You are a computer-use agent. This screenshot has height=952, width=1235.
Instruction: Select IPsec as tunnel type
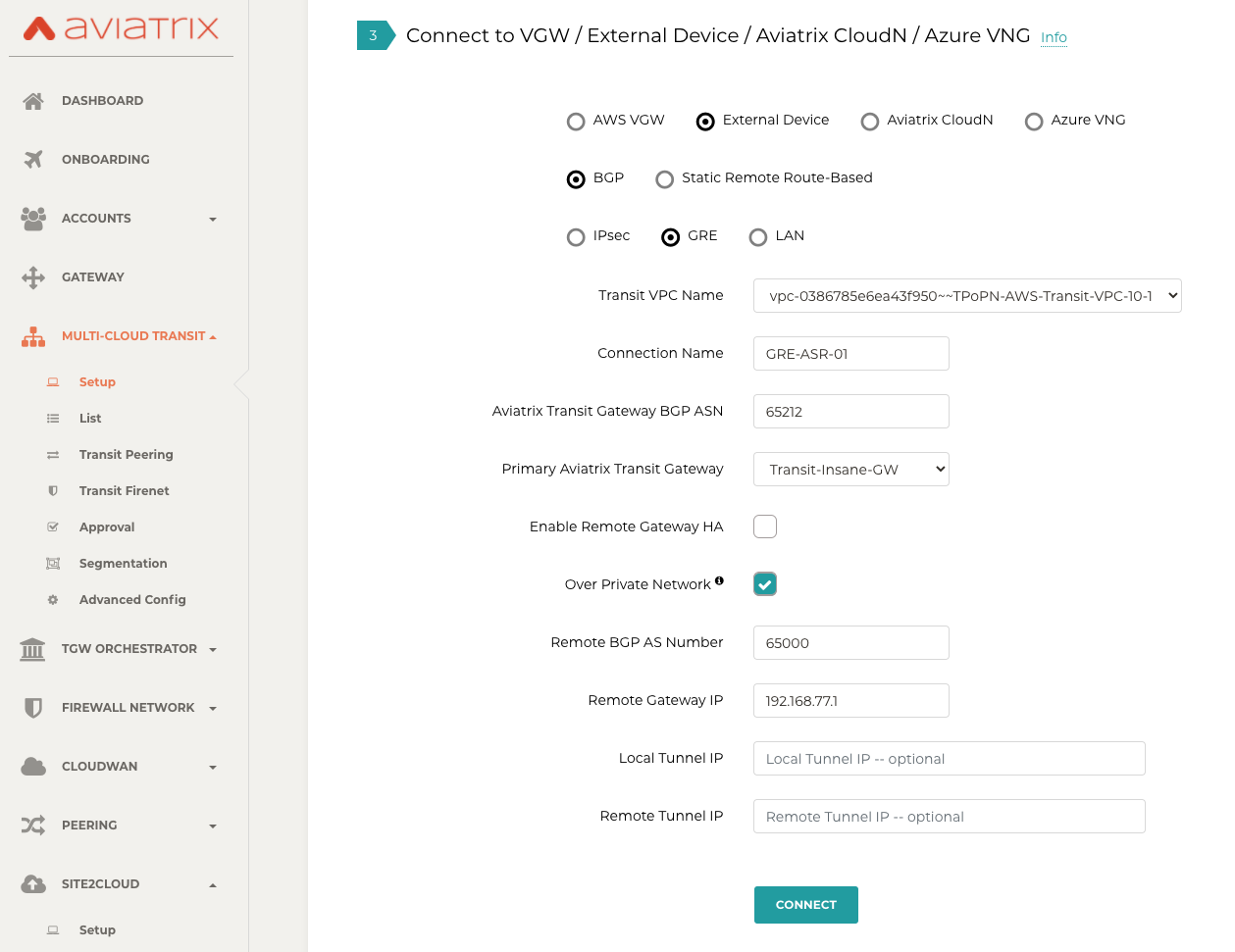pyautogui.click(x=576, y=236)
